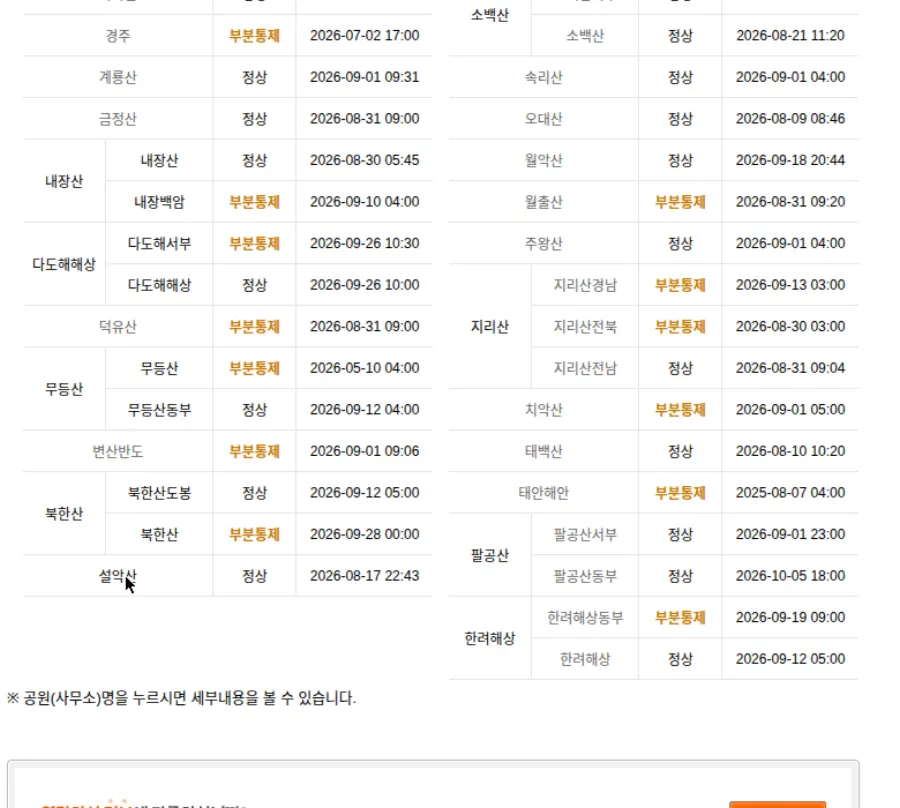
Task: Open the 덕유산 park details
Action: (x=118, y=327)
